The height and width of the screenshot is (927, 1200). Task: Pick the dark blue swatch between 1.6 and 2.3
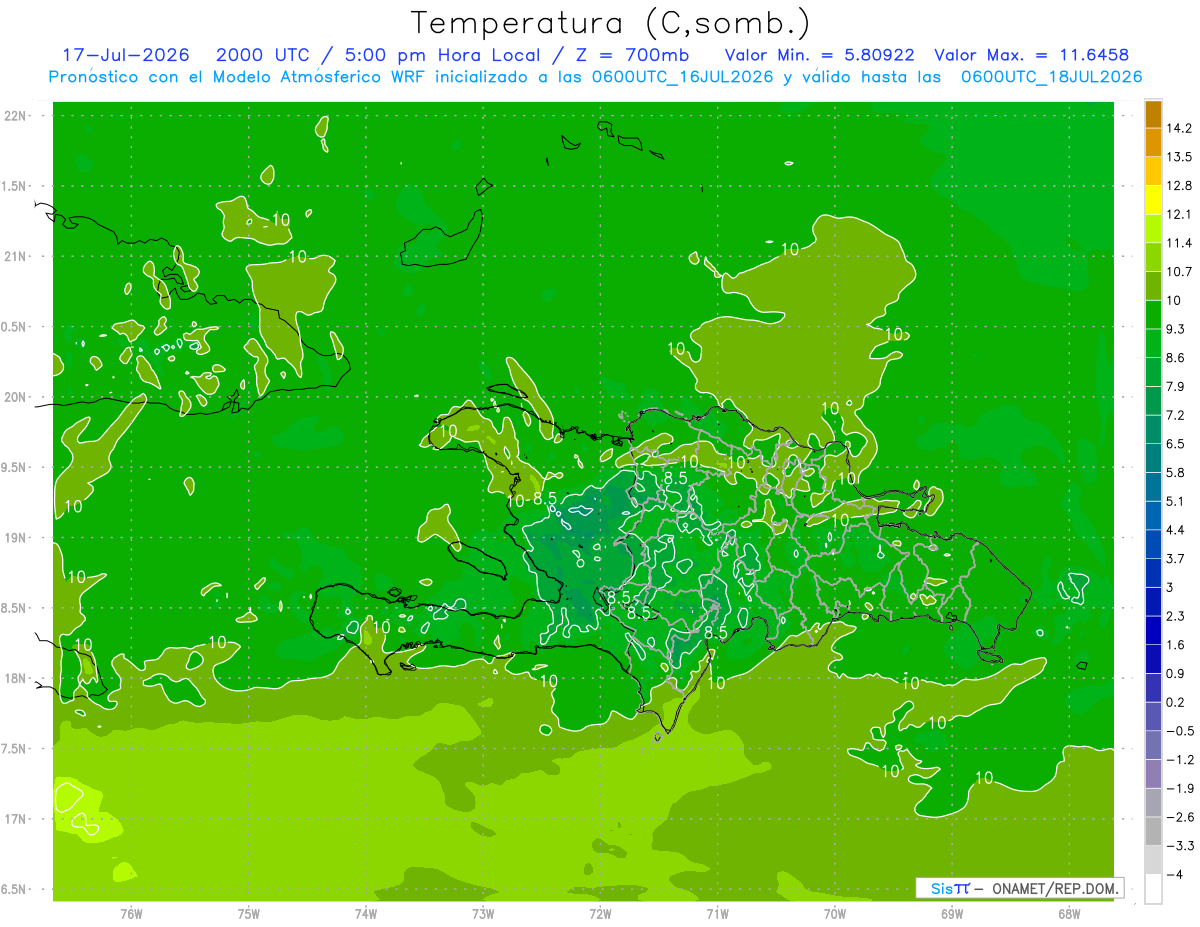(1153, 630)
